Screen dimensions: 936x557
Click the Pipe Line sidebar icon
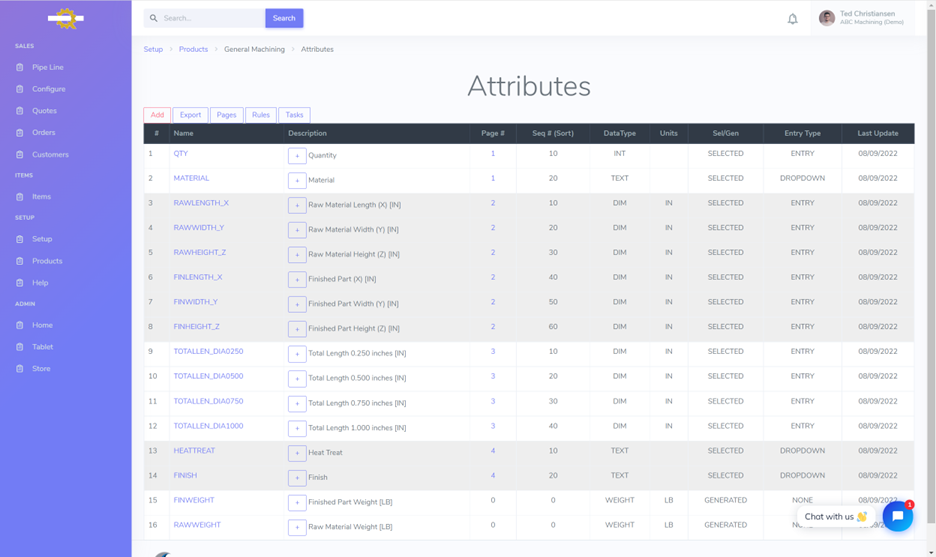click(20, 68)
